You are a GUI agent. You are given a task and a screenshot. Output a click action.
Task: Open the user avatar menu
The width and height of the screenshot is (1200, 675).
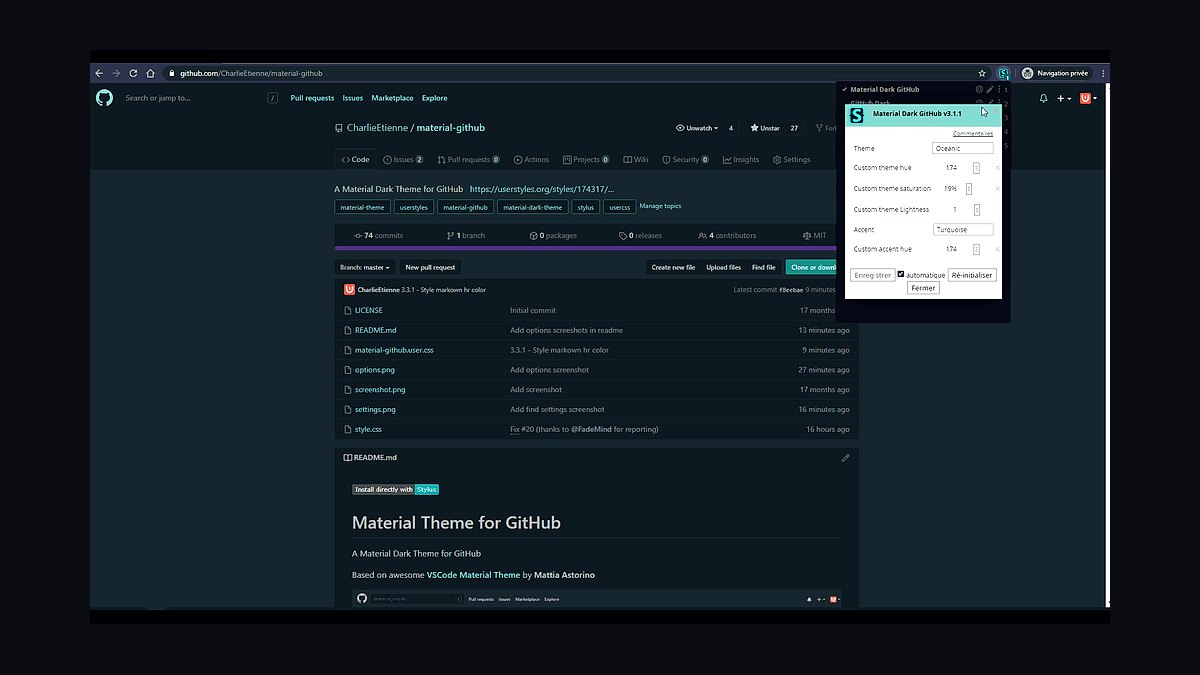(x=1088, y=98)
